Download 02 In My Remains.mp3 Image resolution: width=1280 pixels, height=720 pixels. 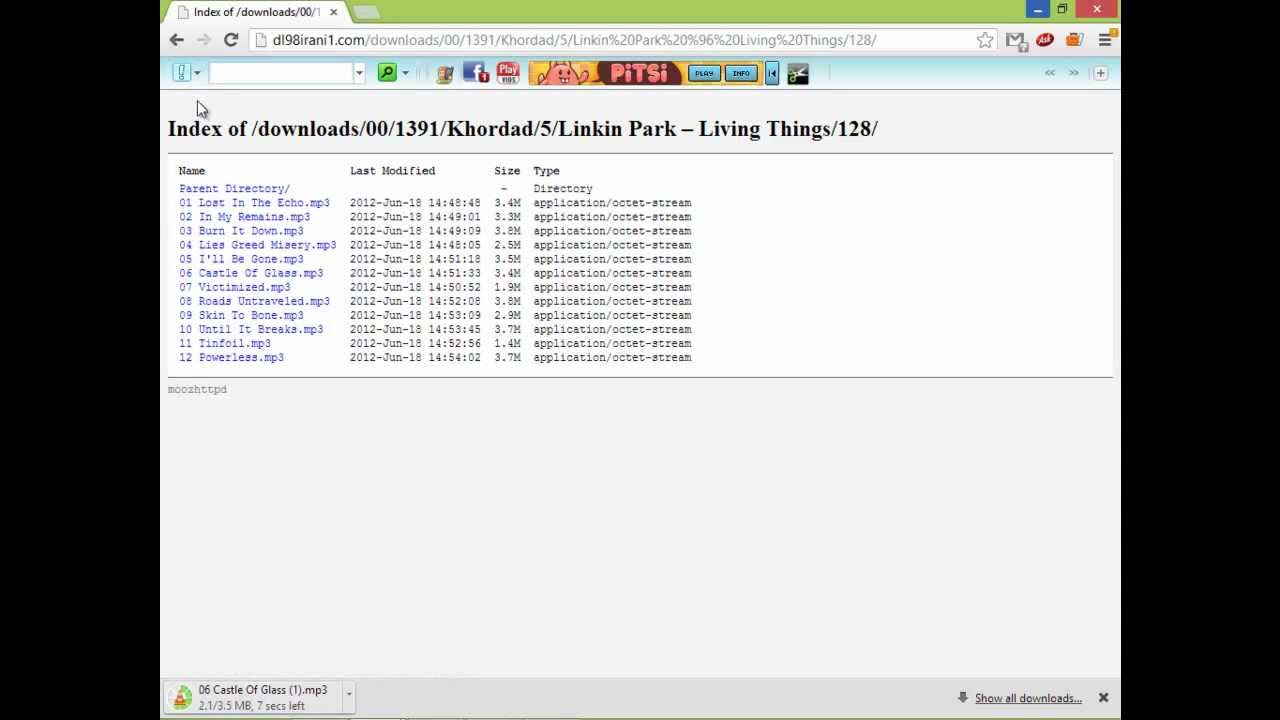pos(245,217)
